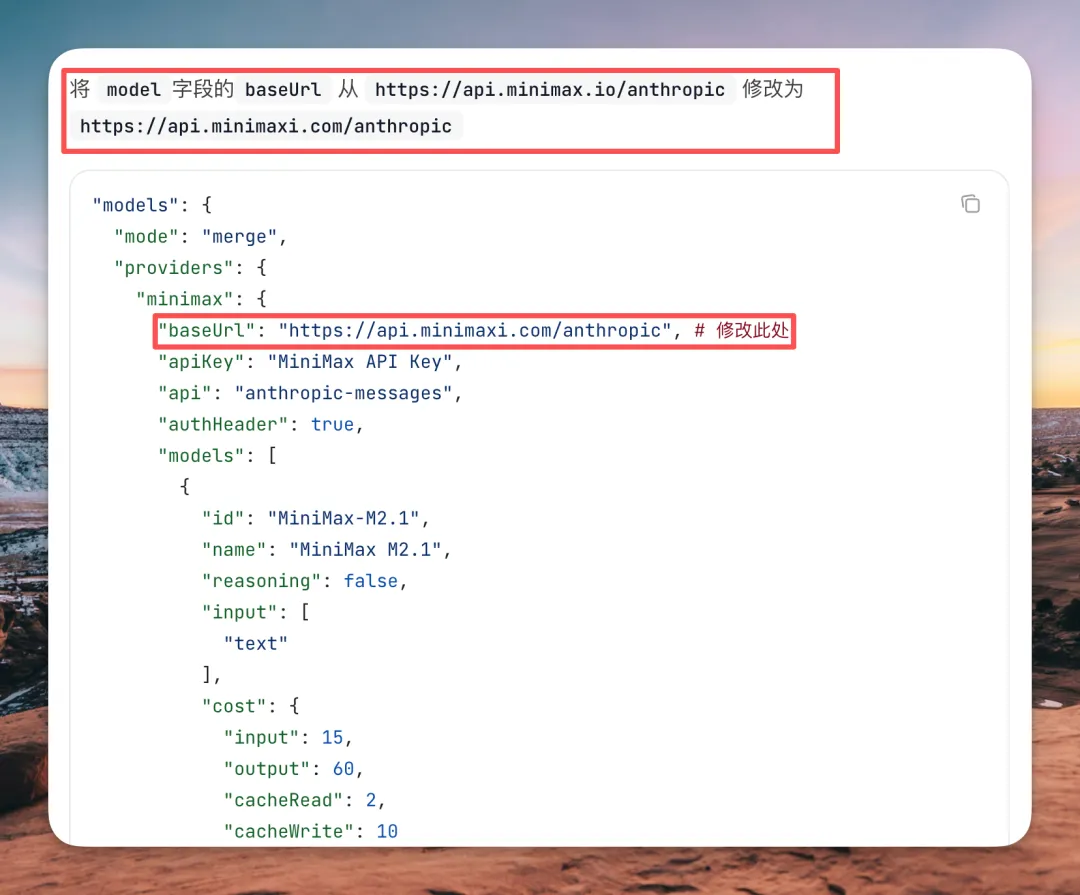1080x895 pixels.
Task: Click the "minimax" provider key
Action: click(185, 299)
